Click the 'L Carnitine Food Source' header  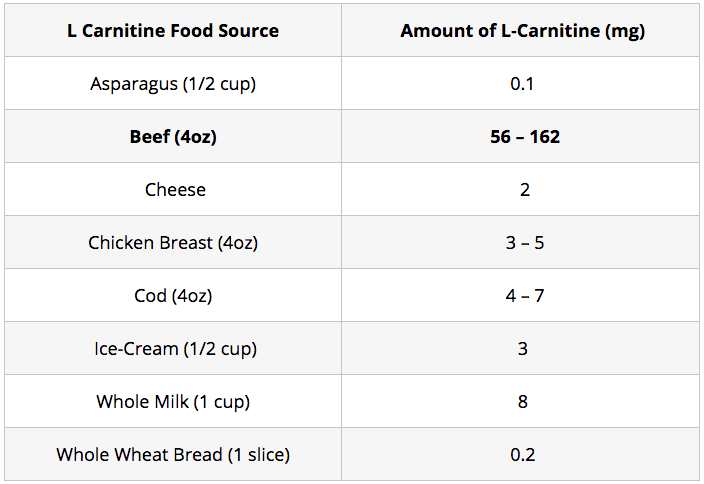point(173,31)
